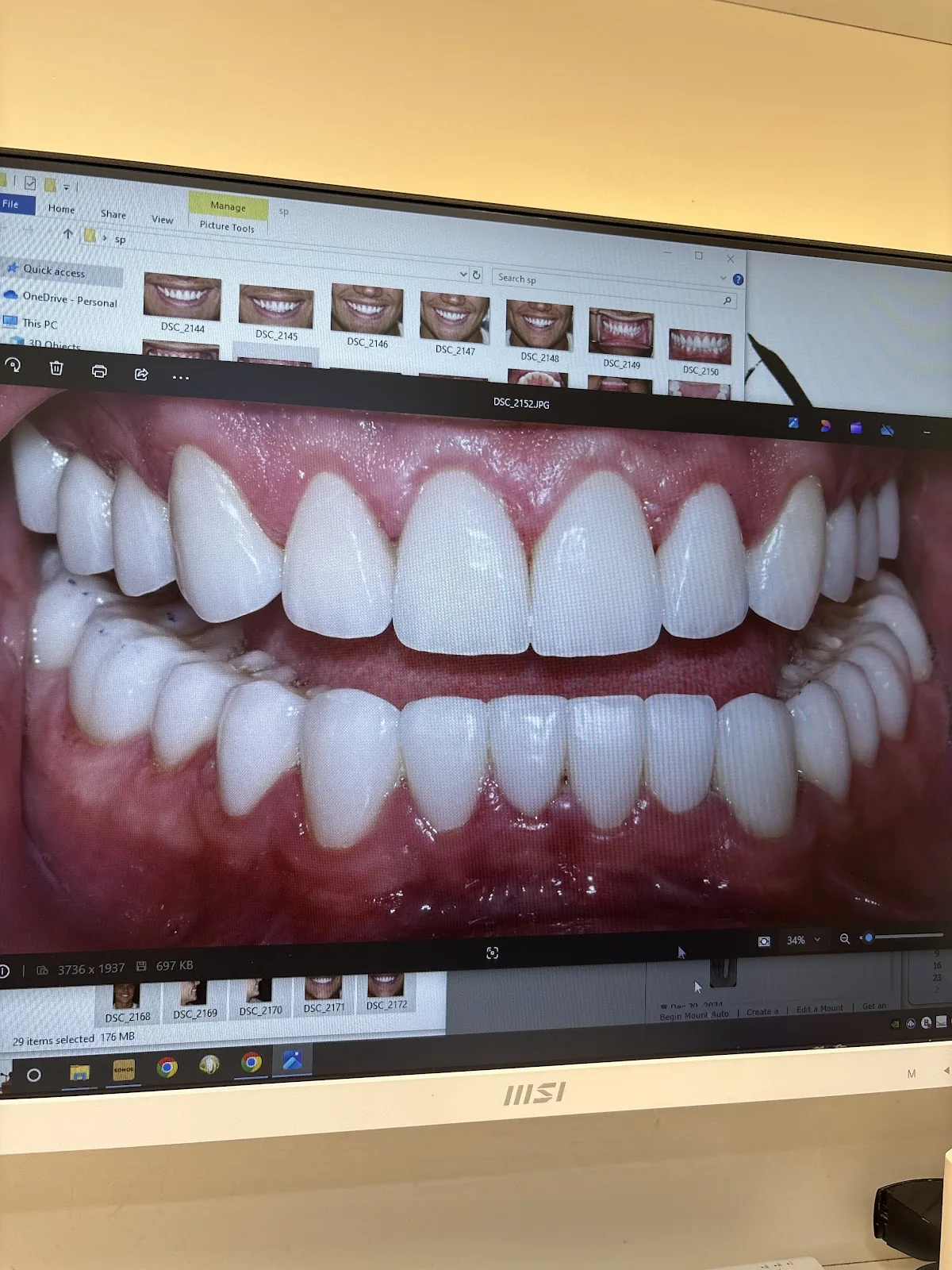Viewport: 952px width, 1270px height.
Task: Toggle the visual search icon below the photo
Action: (x=492, y=952)
